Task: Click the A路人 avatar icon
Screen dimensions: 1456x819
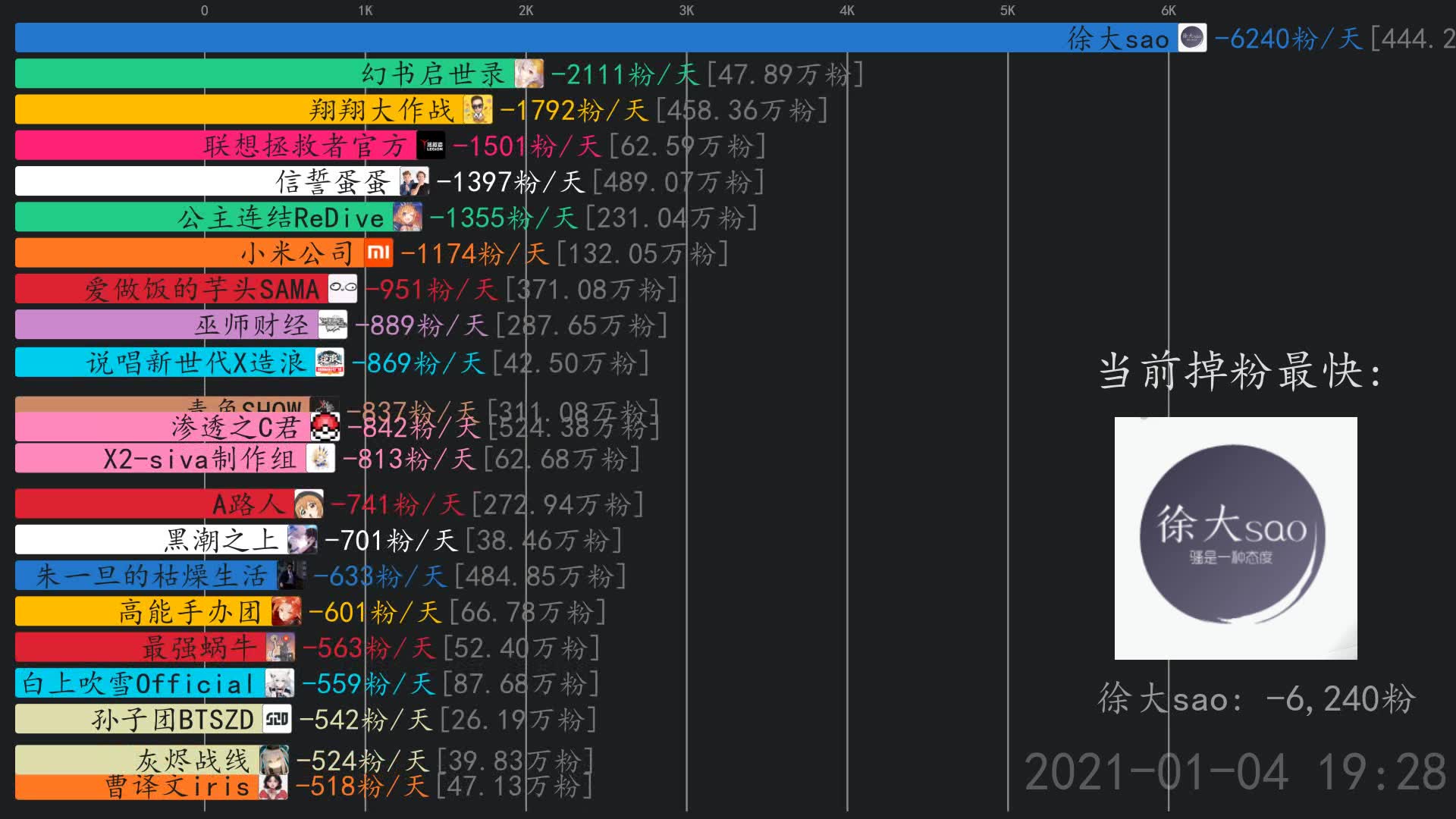Action: tap(309, 504)
